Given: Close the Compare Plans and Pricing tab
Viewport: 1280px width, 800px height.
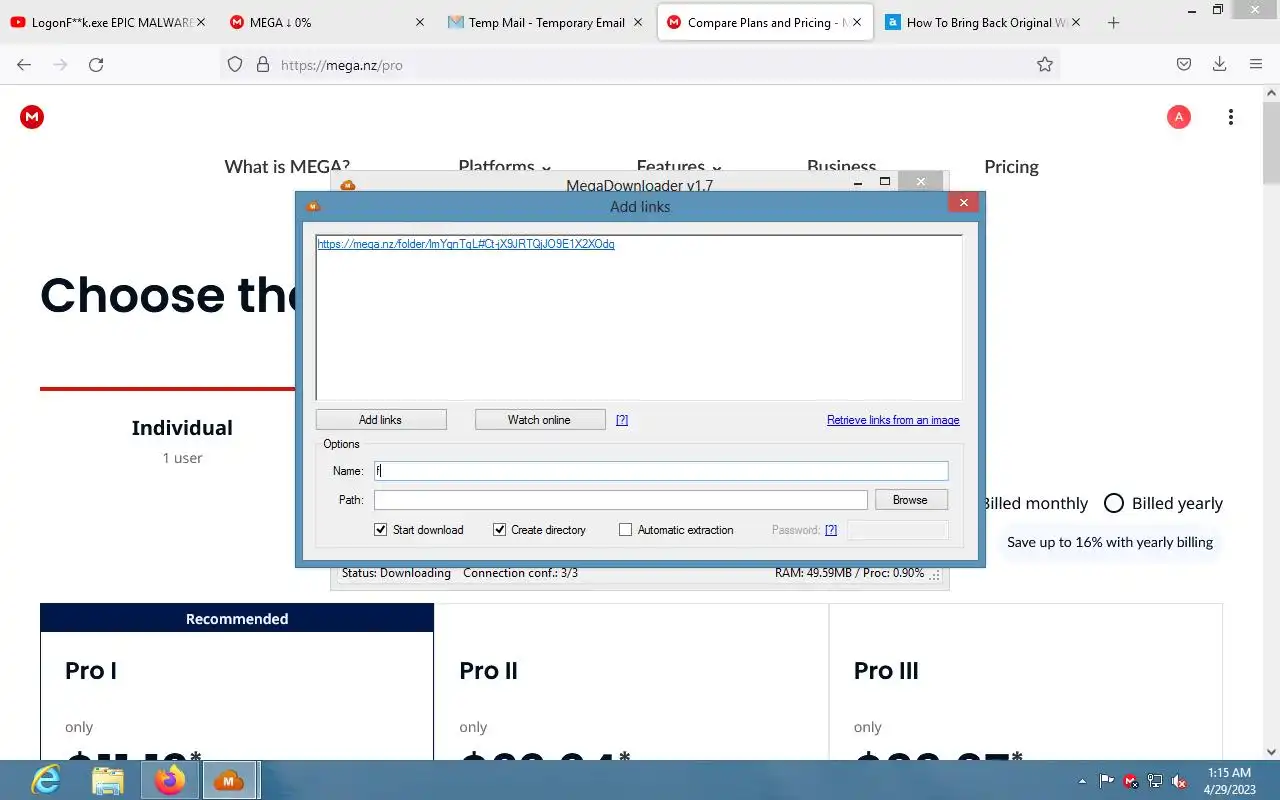Looking at the screenshot, I should (857, 22).
